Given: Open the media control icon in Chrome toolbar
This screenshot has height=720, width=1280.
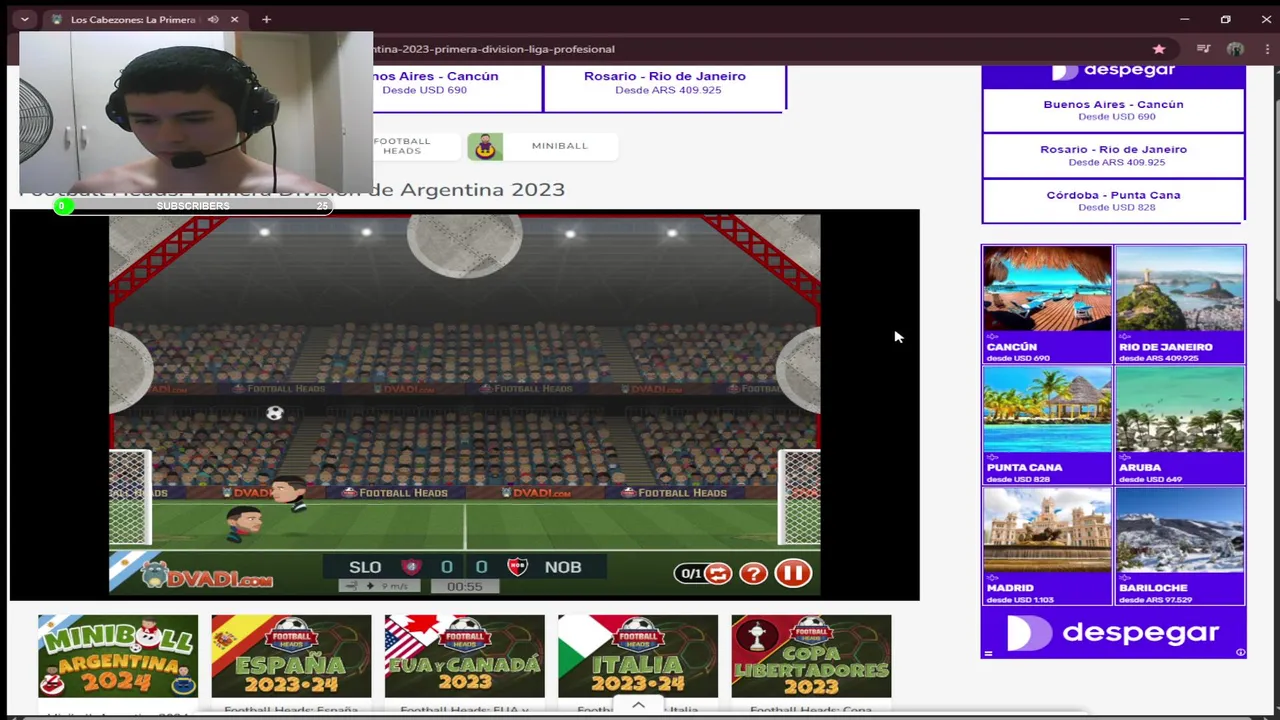Looking at the screenshot, I should (1203, 49).
